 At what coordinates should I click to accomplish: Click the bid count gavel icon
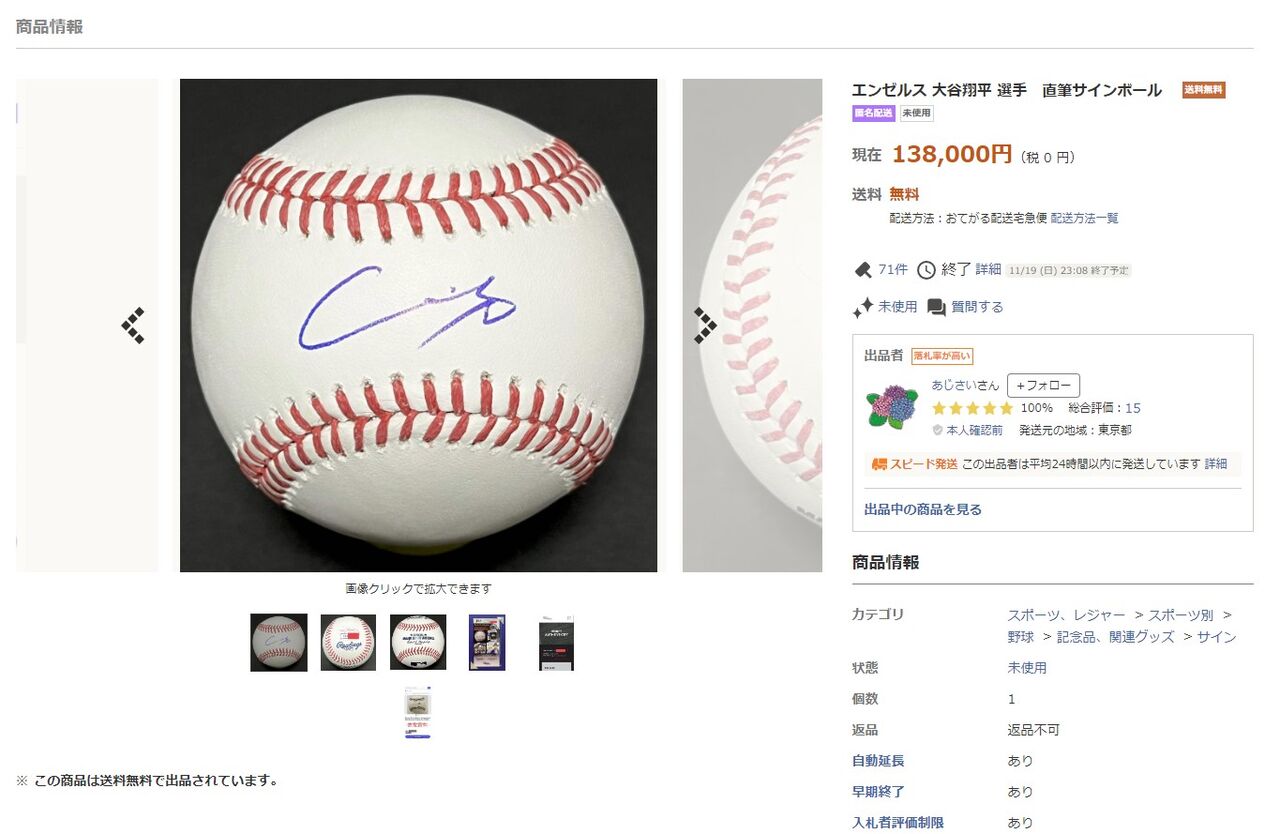click(x=863, y=270)
